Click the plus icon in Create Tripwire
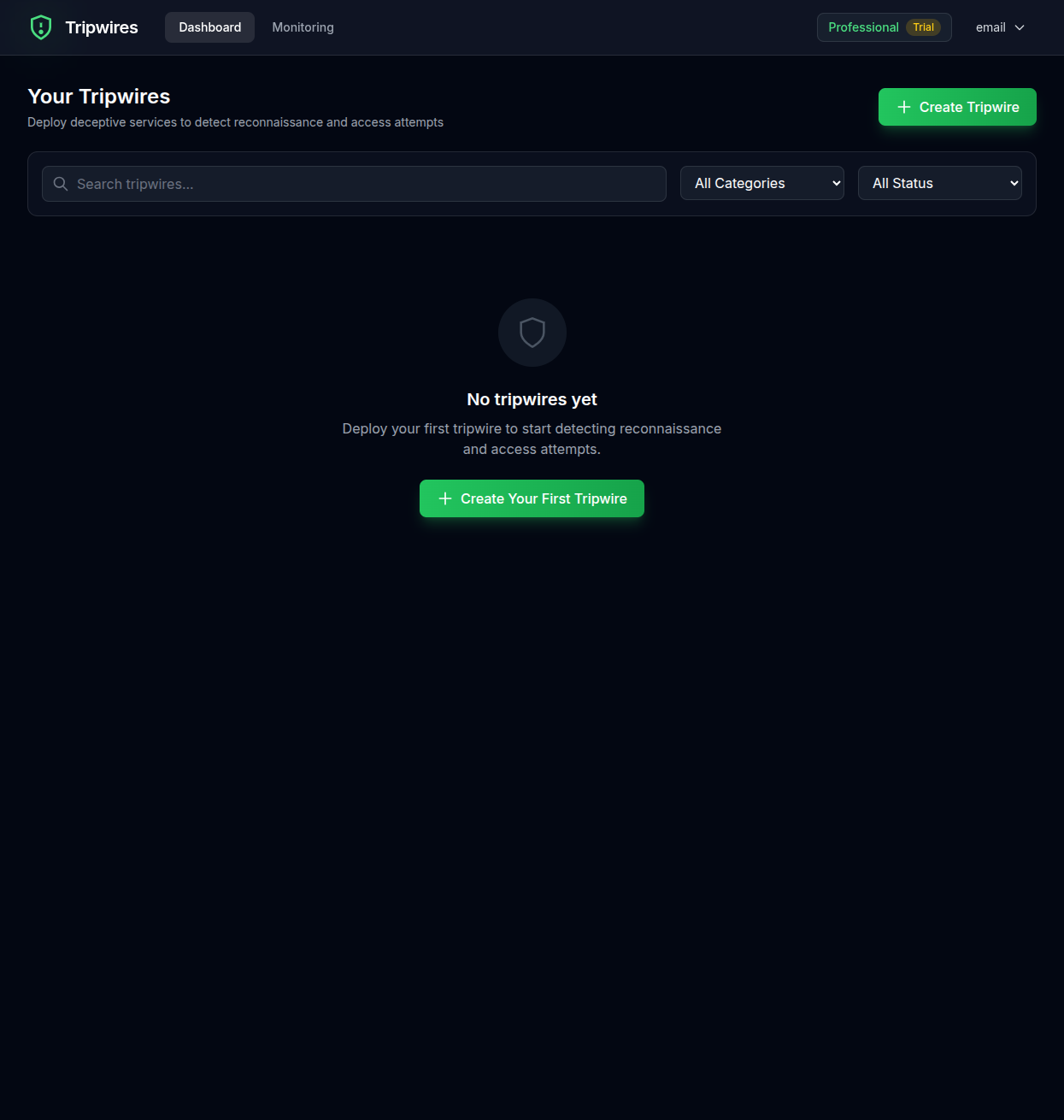1064x1120 pixels. click(x=904, y=107)
